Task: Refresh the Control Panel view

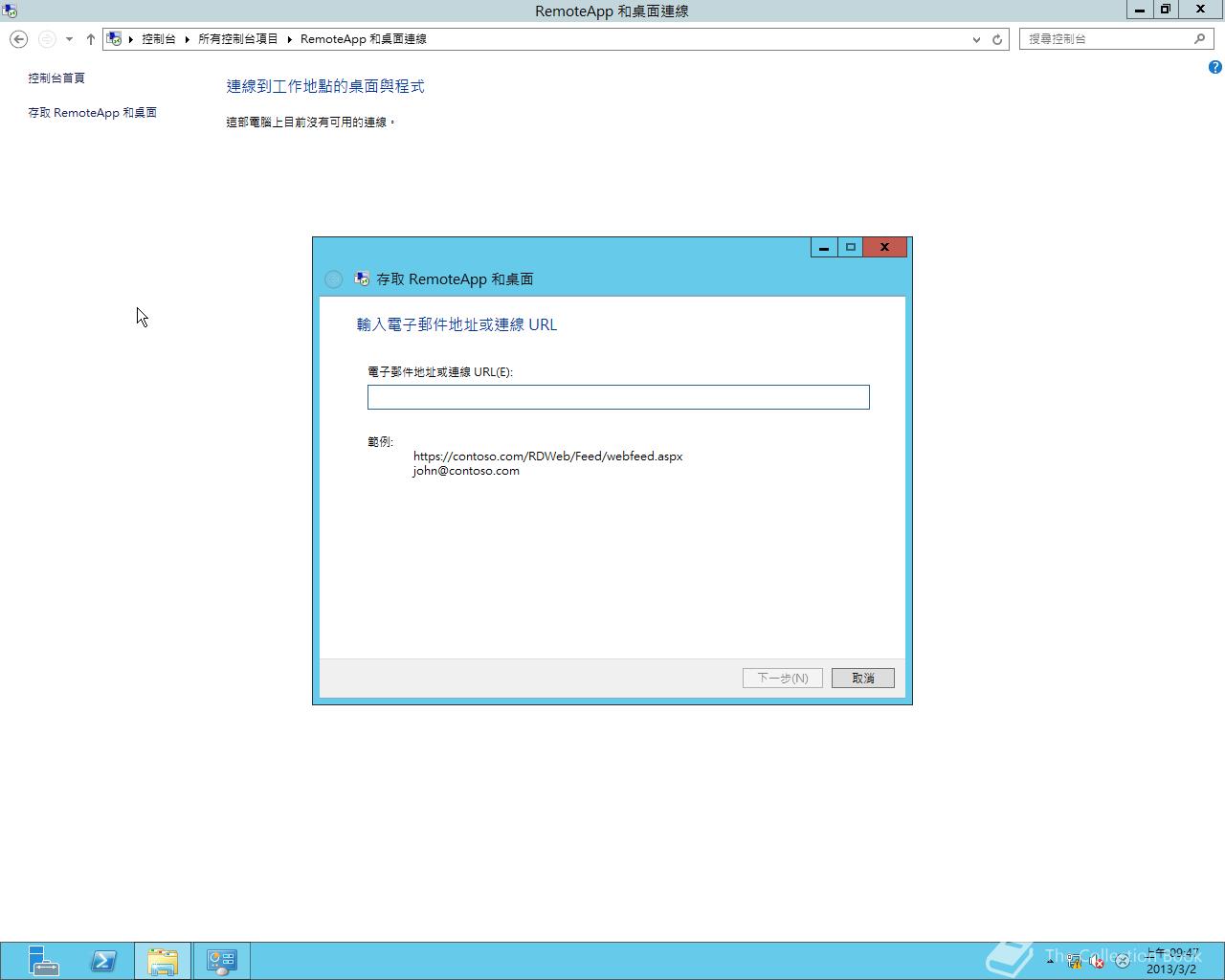Action: [x=997, y=39]
